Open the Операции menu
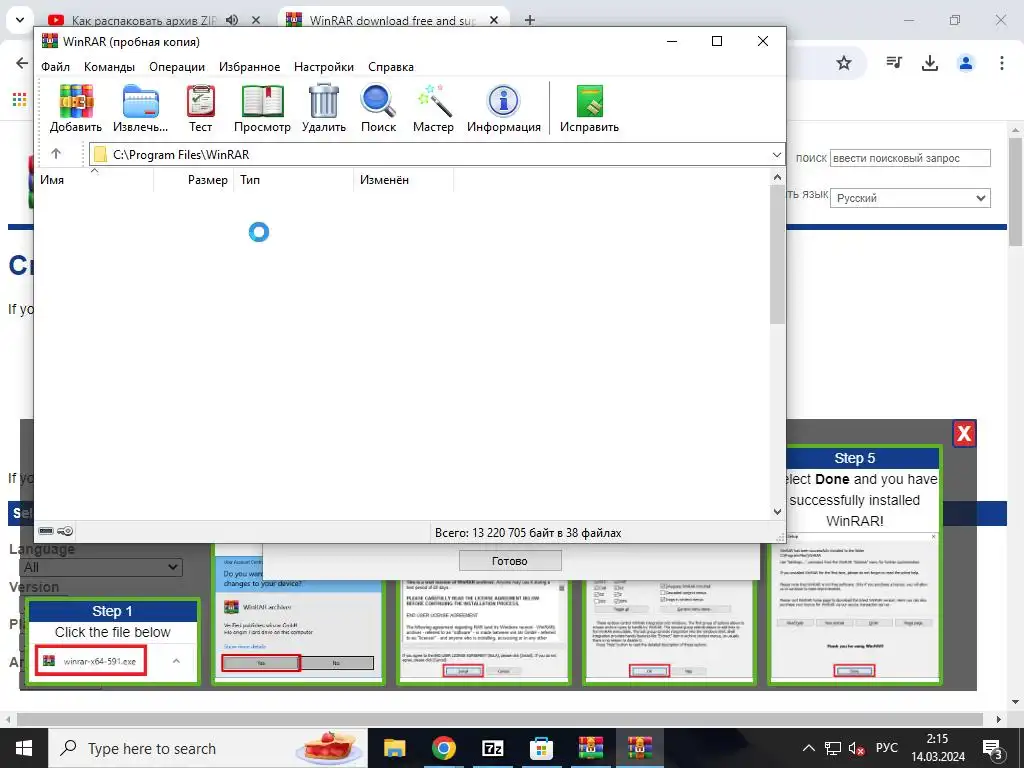The image size is (1024, 768). click(177, 67)
